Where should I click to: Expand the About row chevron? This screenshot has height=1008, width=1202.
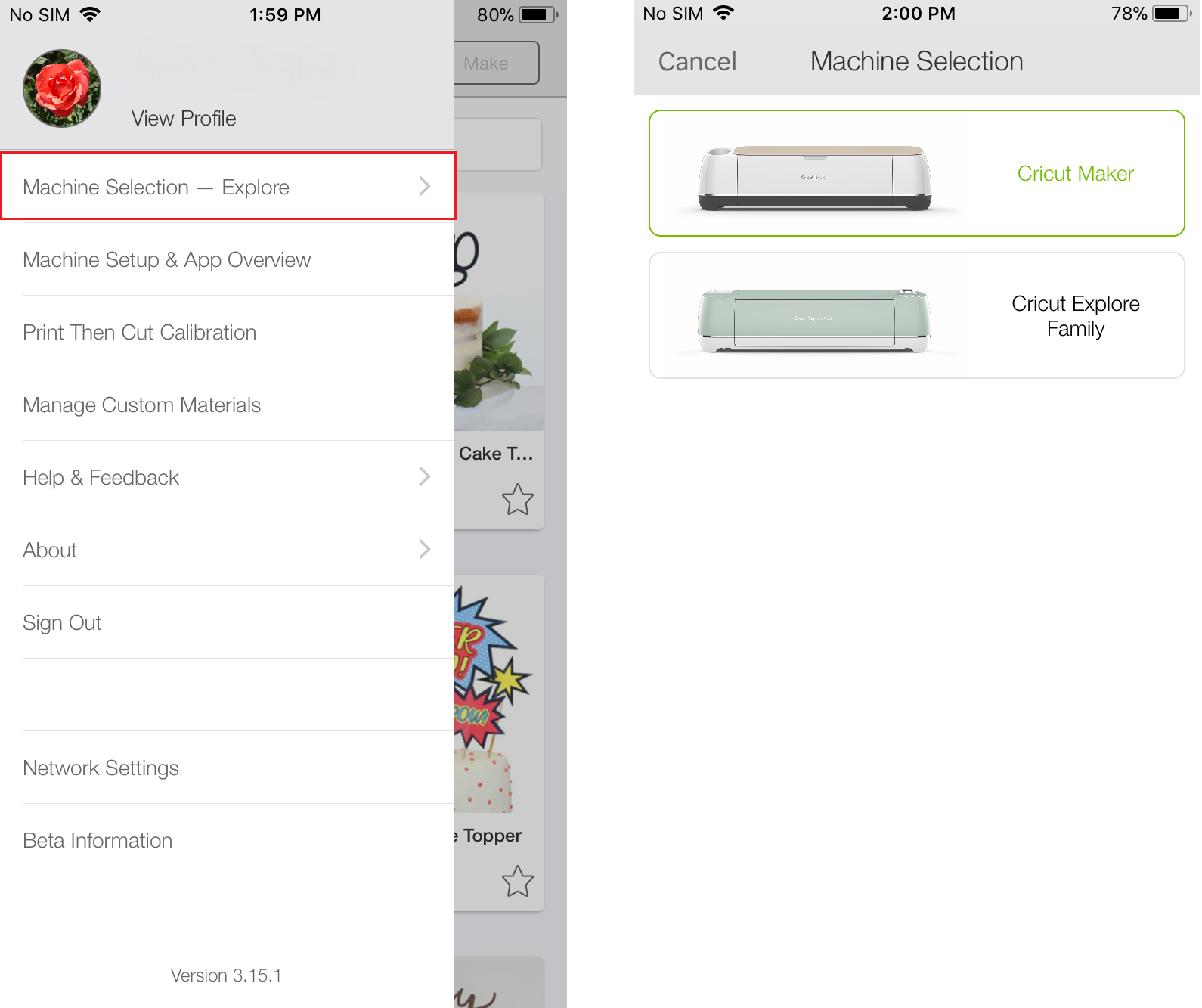point(425,549)
